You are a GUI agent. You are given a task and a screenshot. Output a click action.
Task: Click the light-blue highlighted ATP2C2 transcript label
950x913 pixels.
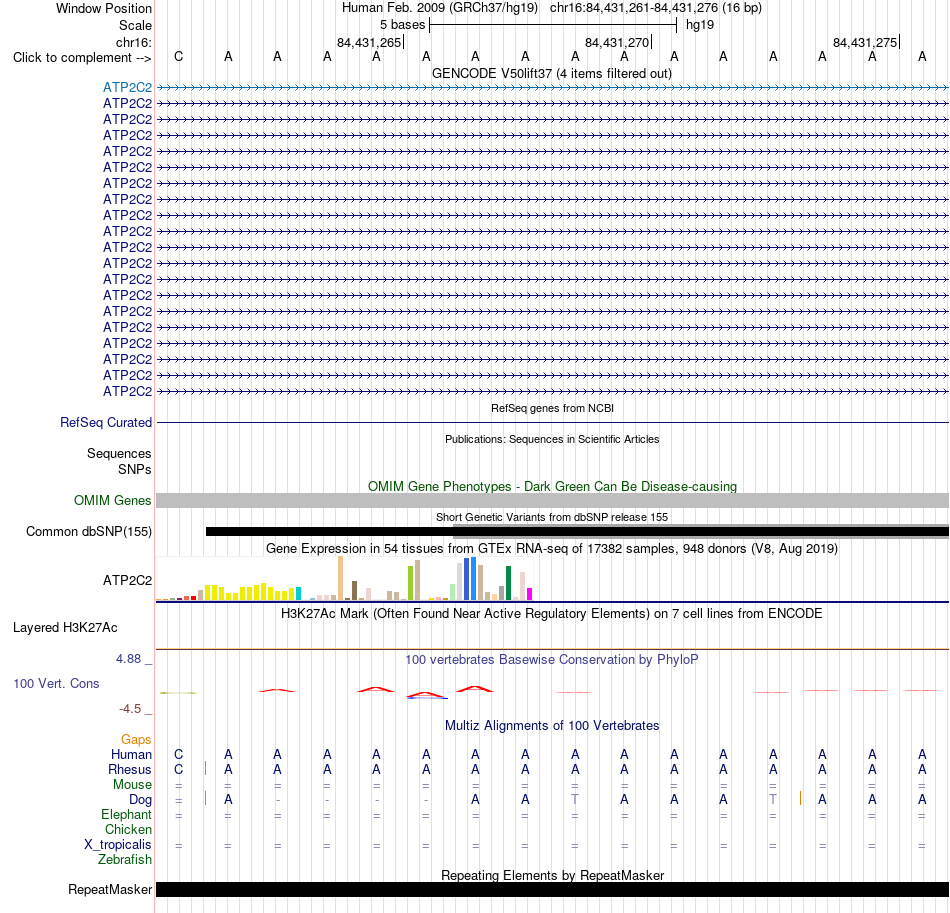[x=127, y=87]
